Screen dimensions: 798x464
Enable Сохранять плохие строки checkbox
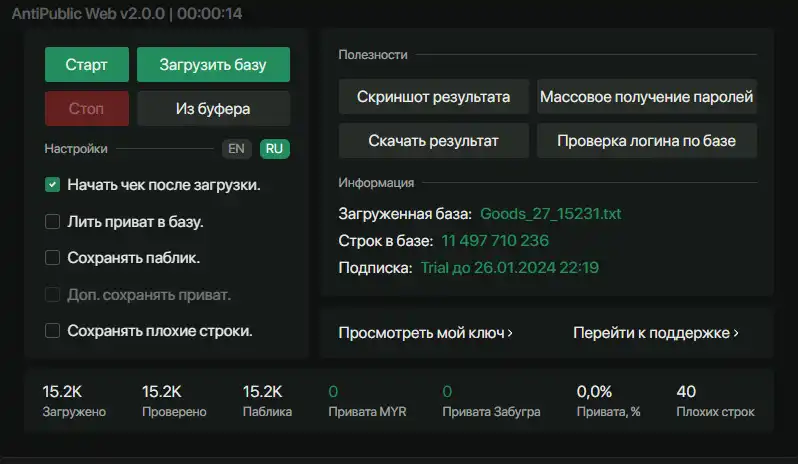(53, 330)
